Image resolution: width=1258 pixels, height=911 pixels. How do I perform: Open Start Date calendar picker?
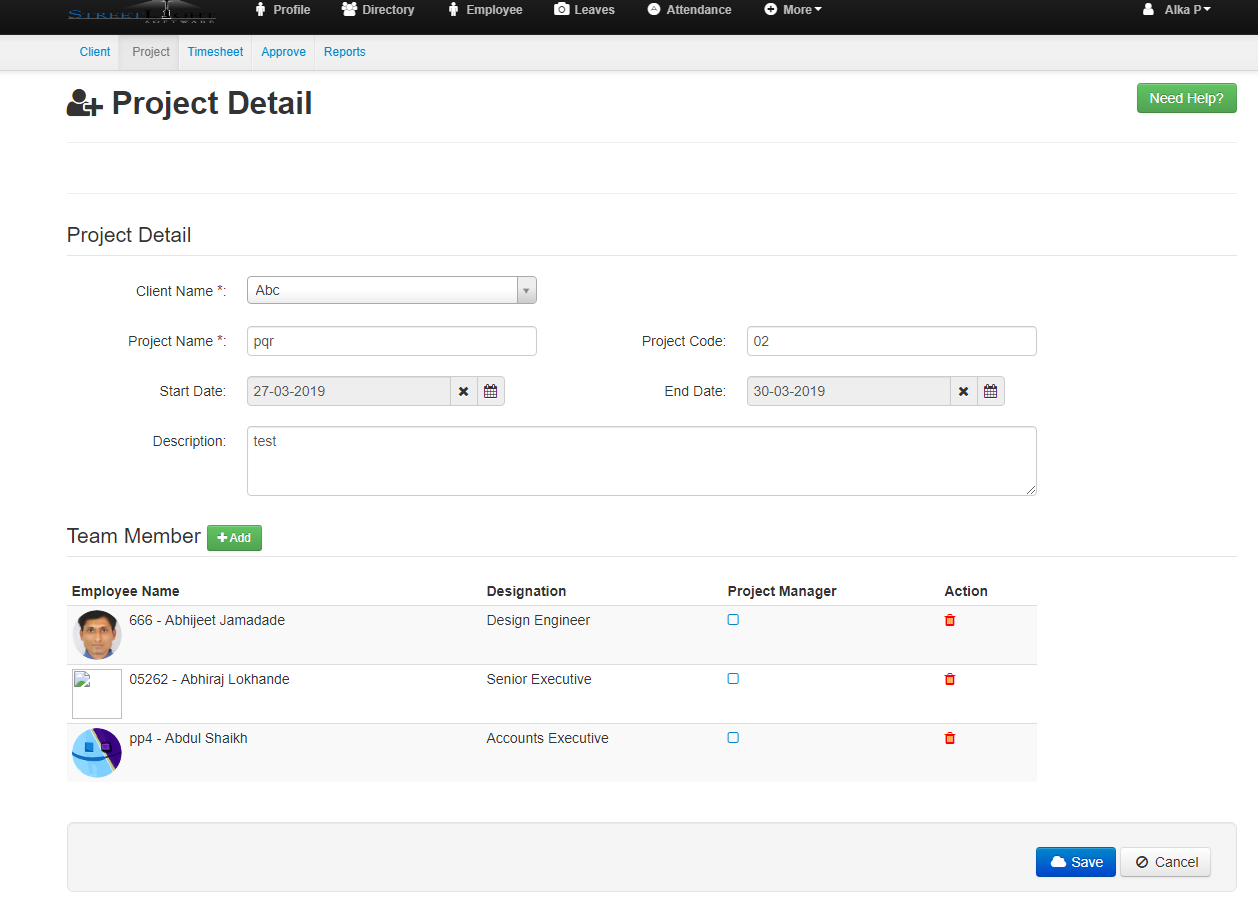[x=490, y=391]
